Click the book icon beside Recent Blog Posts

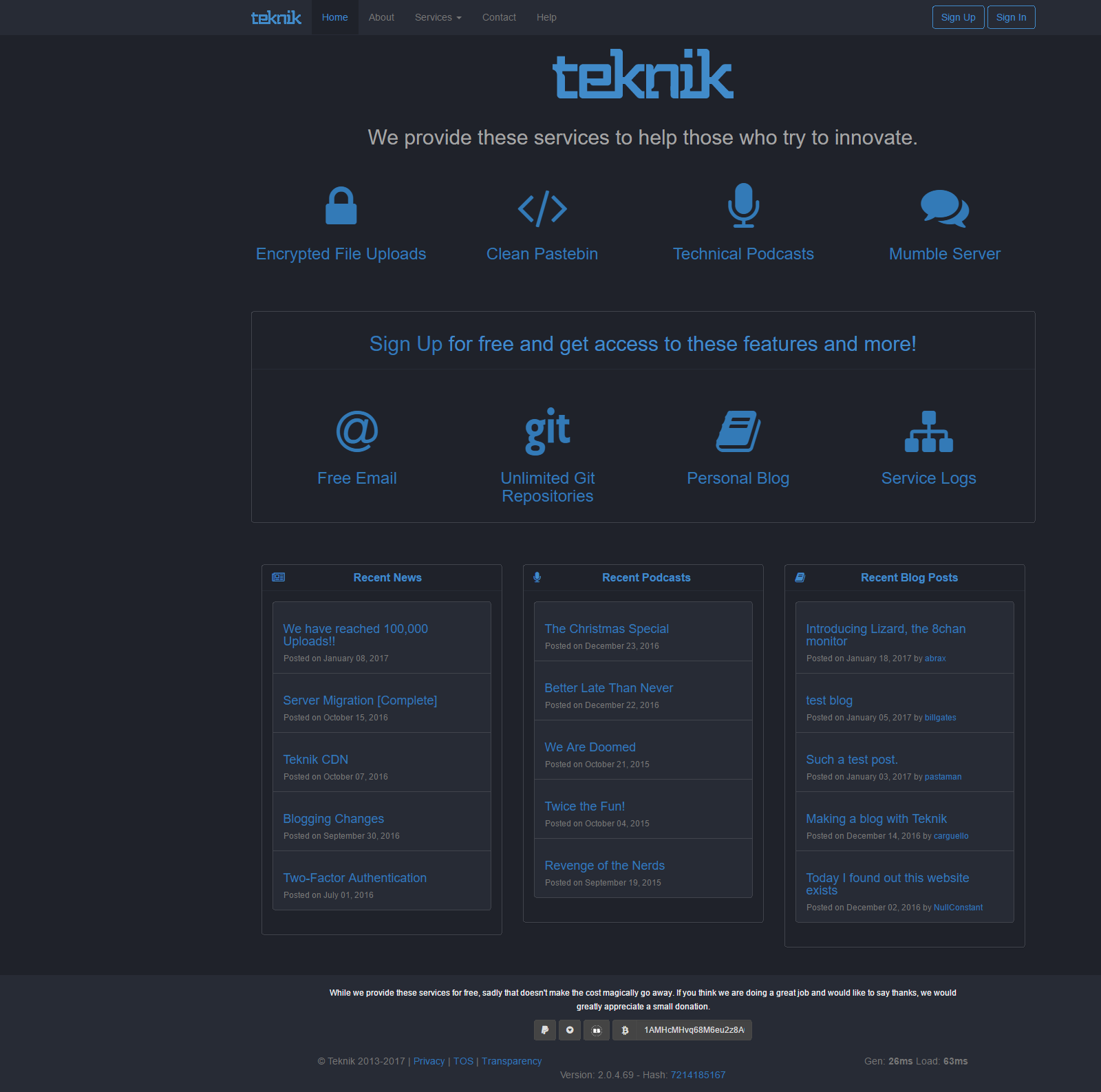(x=800, y=577)
